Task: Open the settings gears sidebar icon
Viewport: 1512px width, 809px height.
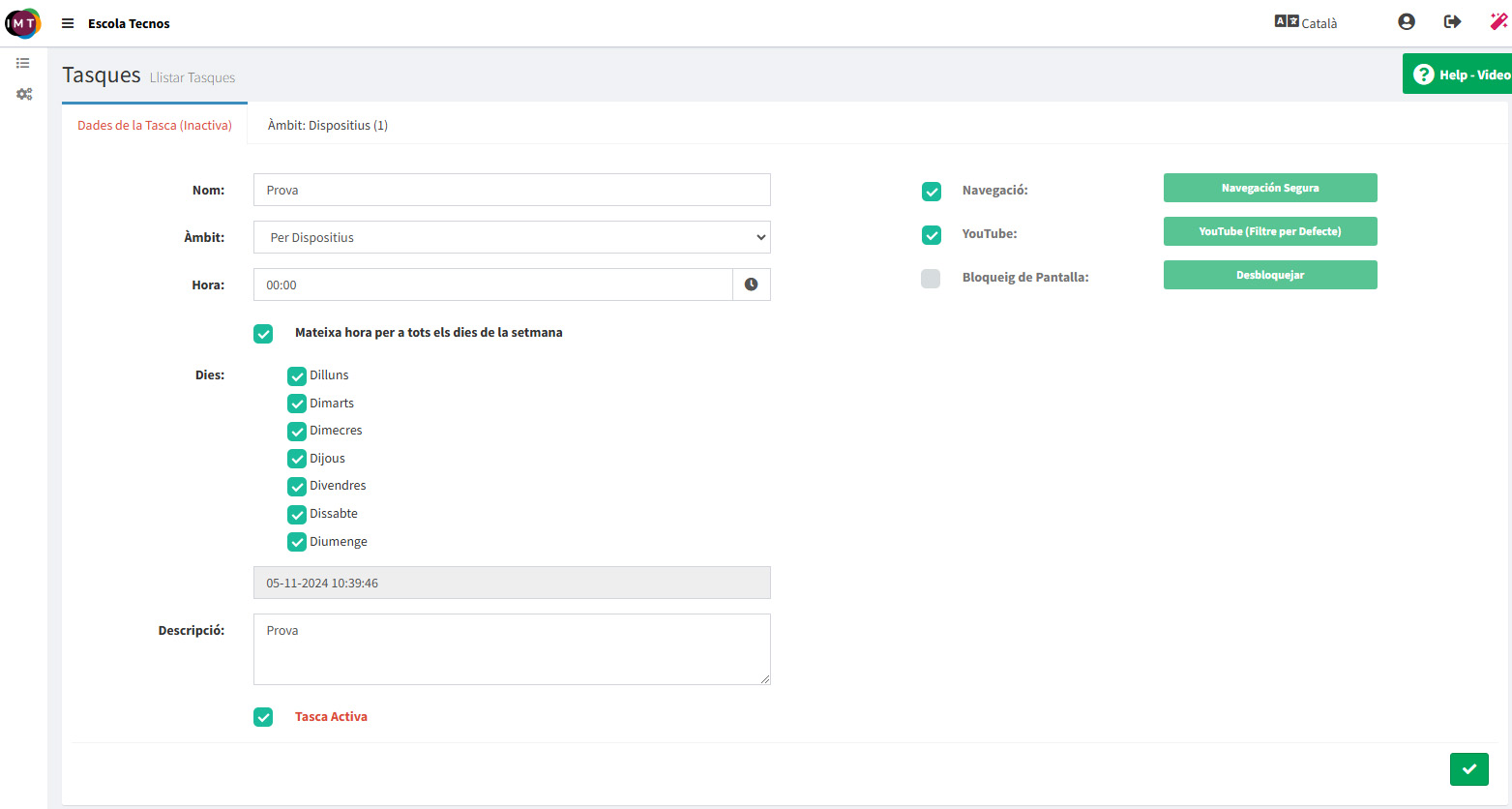Action: point(24,94)
